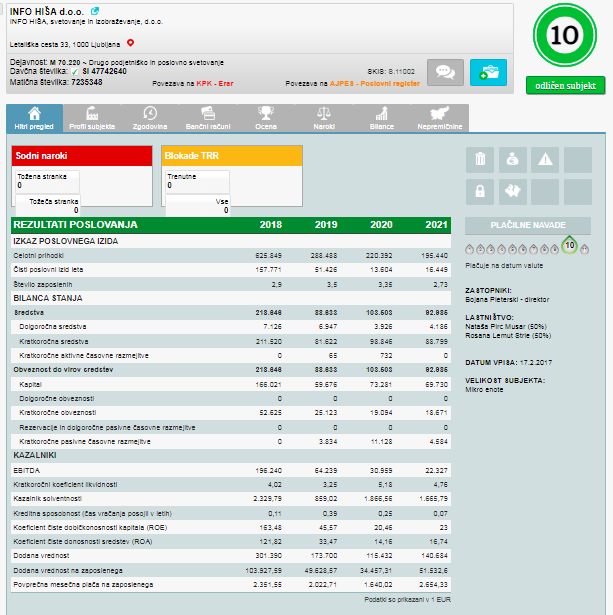Click the rating 10 marker on payment scale
The height and width of the screenshot is (615, 613).
[x=569, y=245]
